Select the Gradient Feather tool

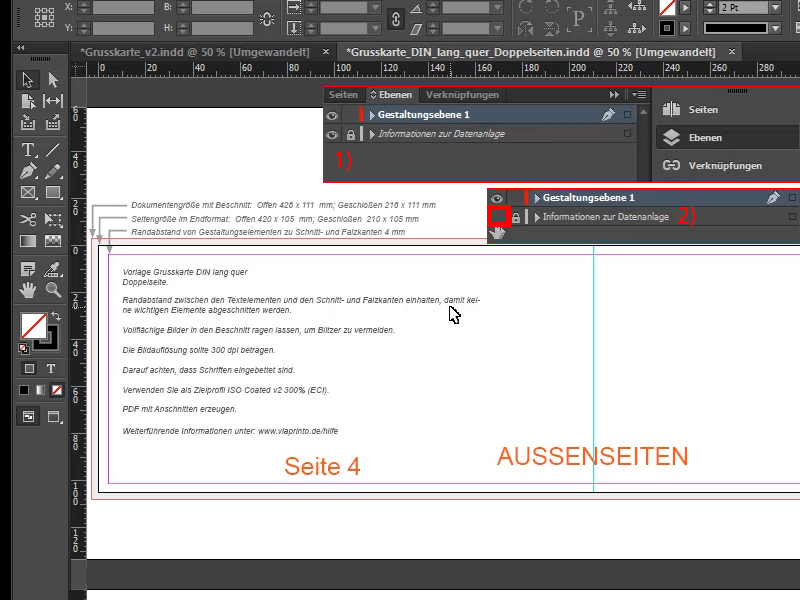[x=53, y=241]
